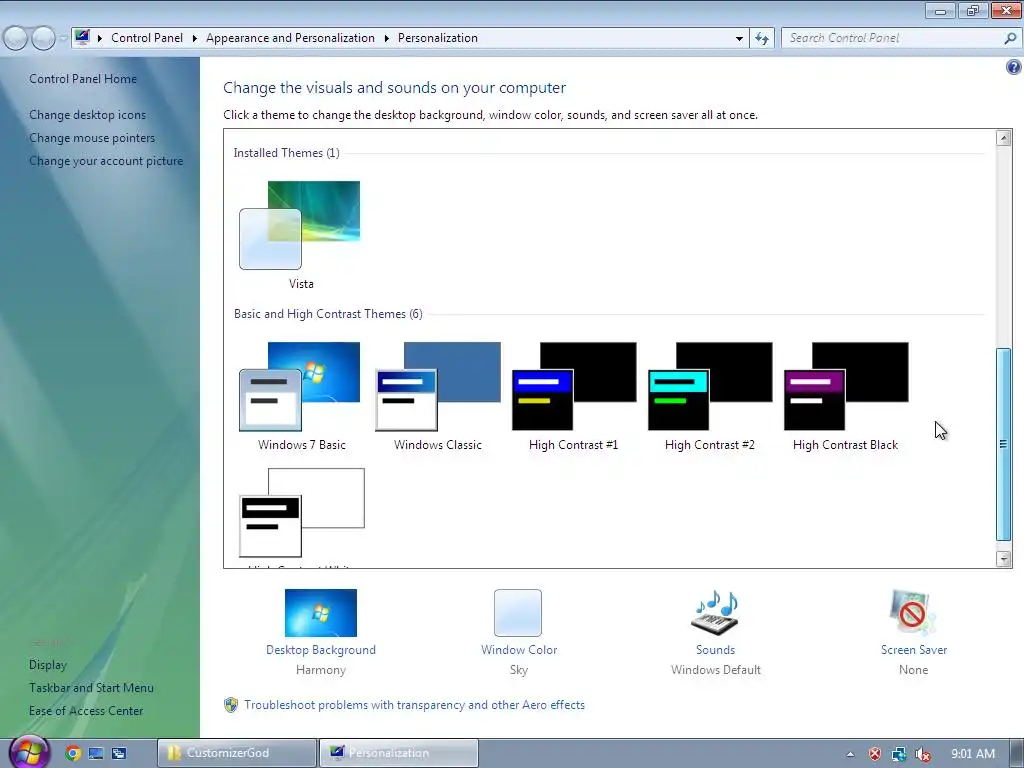Click the red security shield tray icon
Screen dimensions: 1024x768
[x=875, y=754]
